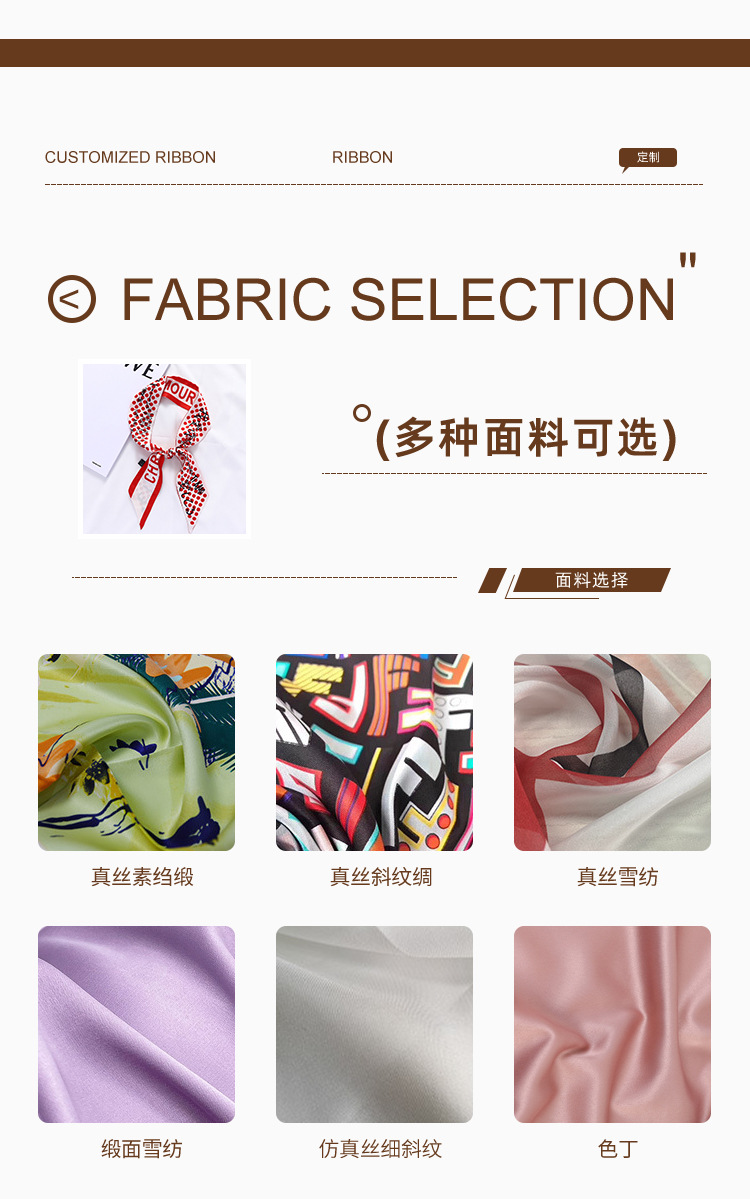Click the CUSTOMIZED RIBBON header text
Viewport: 750px width, 1199px height.
(130, 158)
